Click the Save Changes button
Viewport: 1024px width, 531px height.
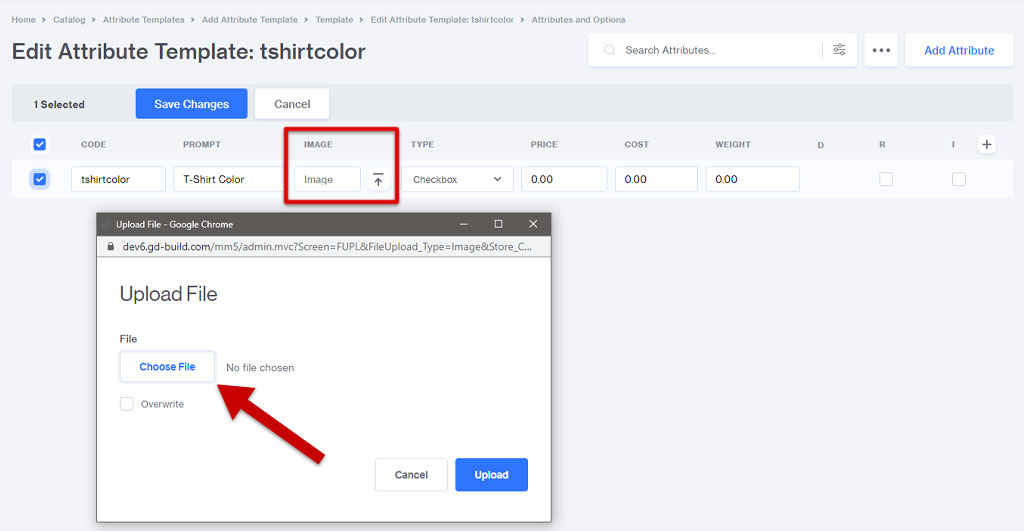191,104
